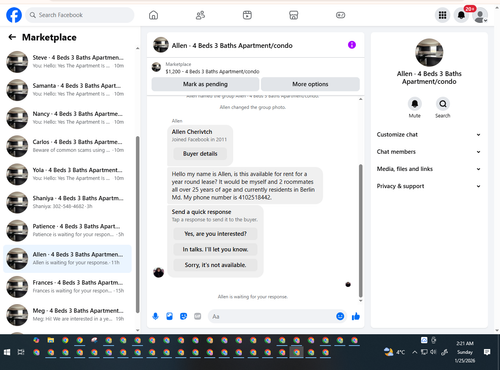Open the weather widget showing 4°C
Image resolution: width=500 pixels, height=370 pixels.
pyautogui.click(x=394, y=352)
